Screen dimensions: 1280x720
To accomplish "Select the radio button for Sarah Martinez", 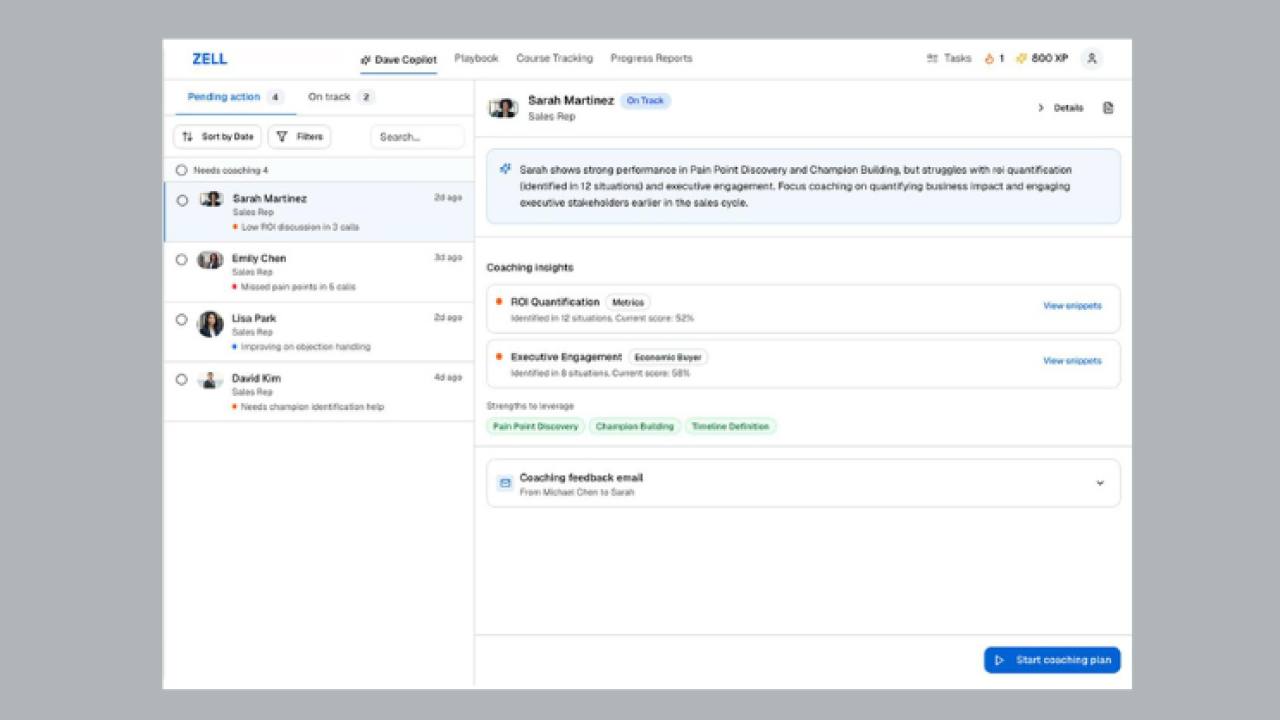I will 181,200.
